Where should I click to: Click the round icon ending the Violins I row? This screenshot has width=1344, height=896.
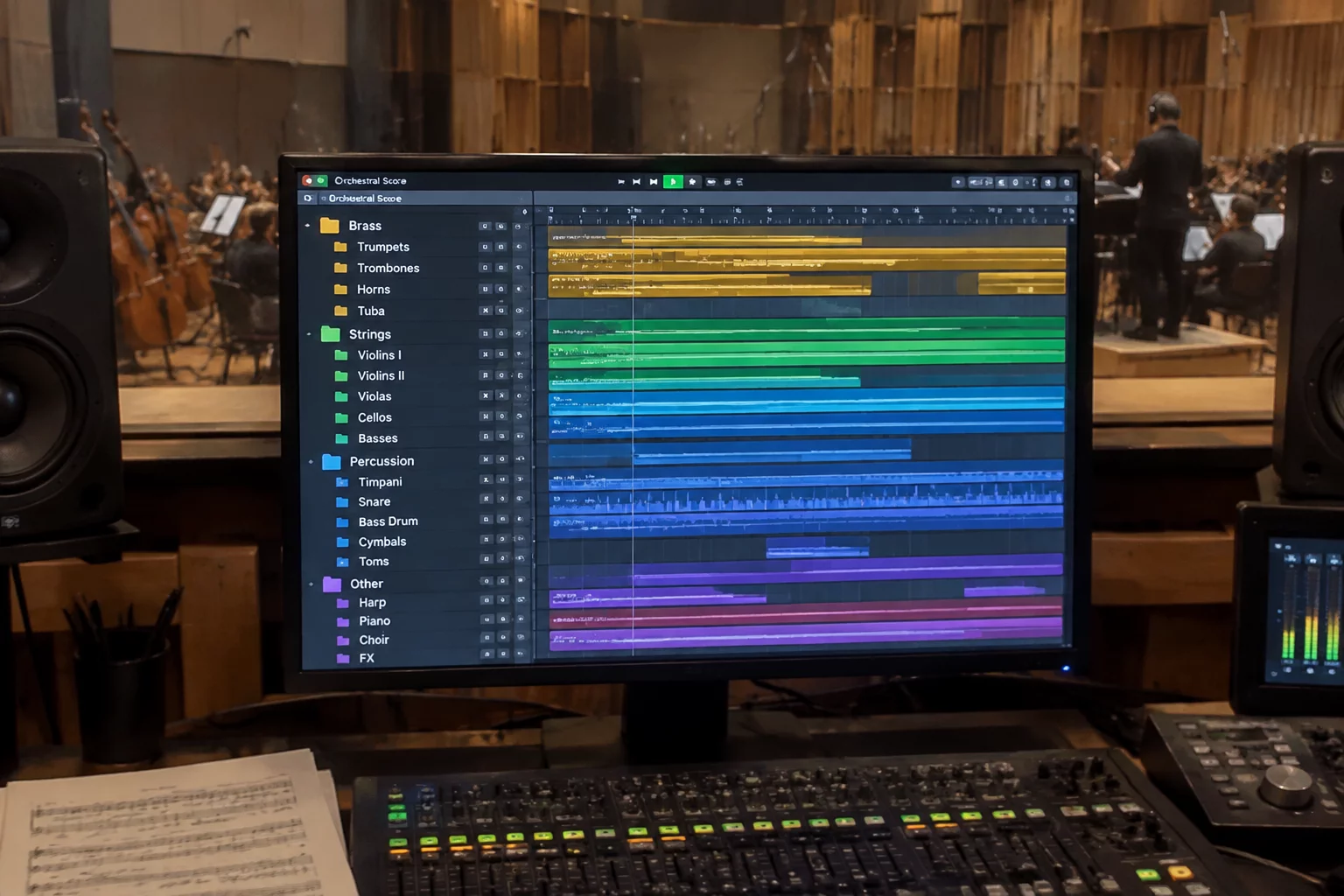pyautogui.click(x=519, y=354)
